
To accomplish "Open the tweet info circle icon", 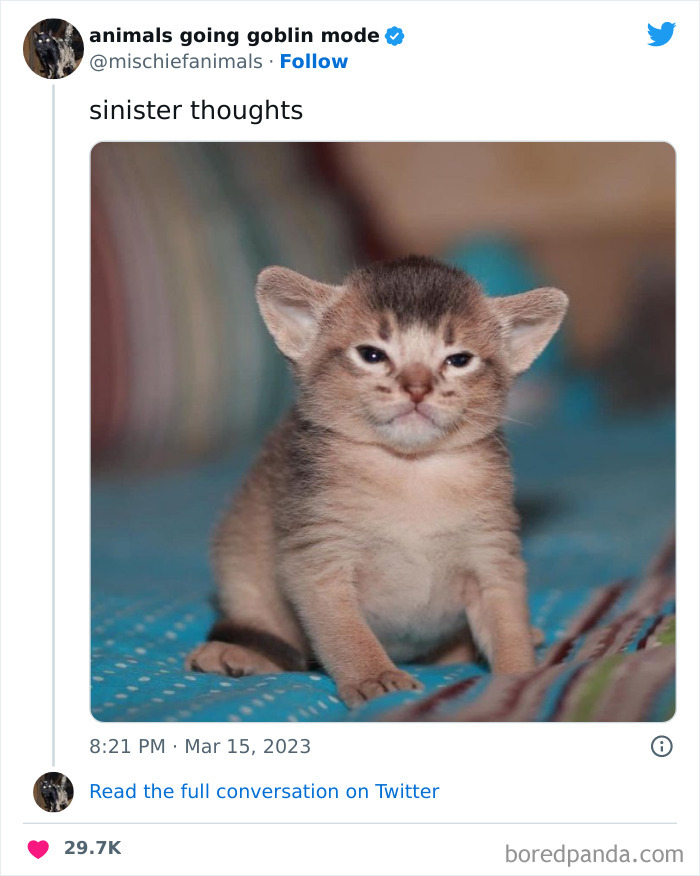I will pyautogui.click(x=661, y=746).
